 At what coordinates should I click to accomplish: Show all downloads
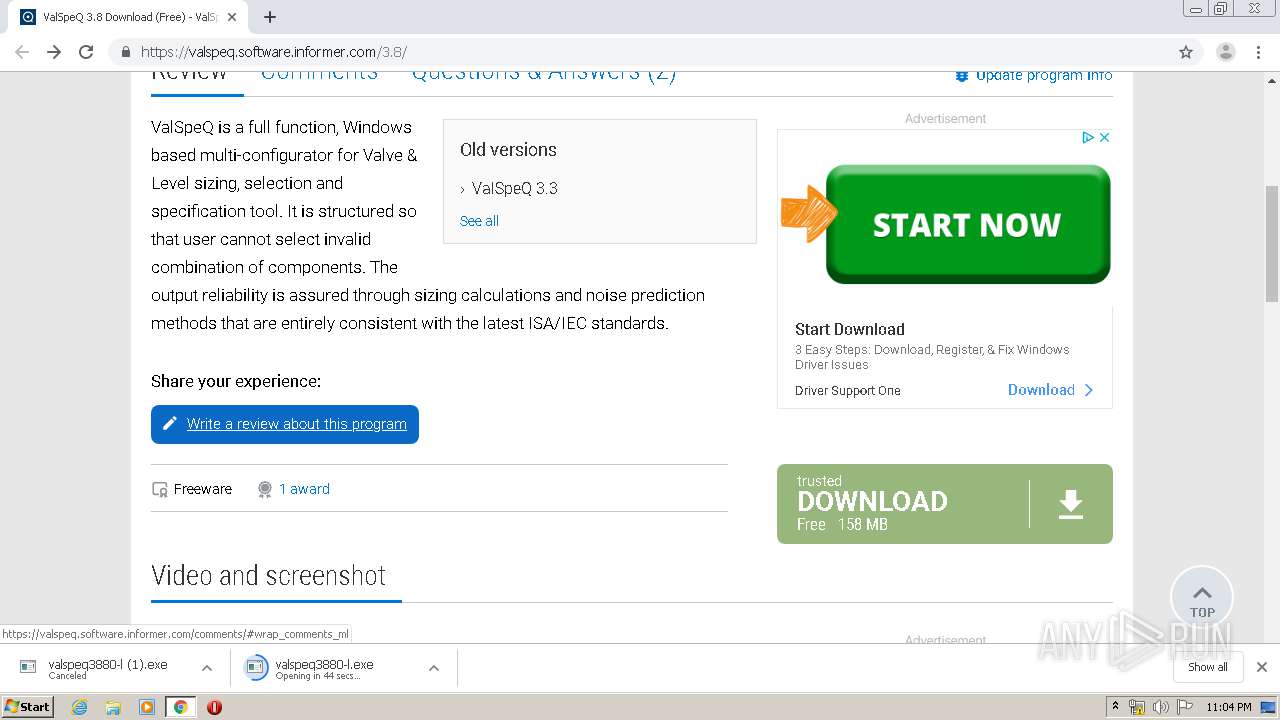pos(1207,667)
